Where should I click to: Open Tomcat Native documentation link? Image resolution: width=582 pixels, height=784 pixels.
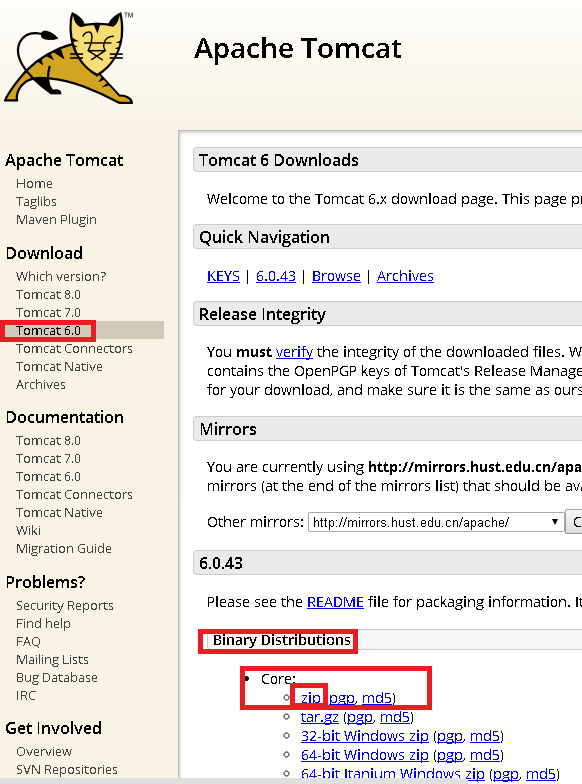[x=59, y=512]
